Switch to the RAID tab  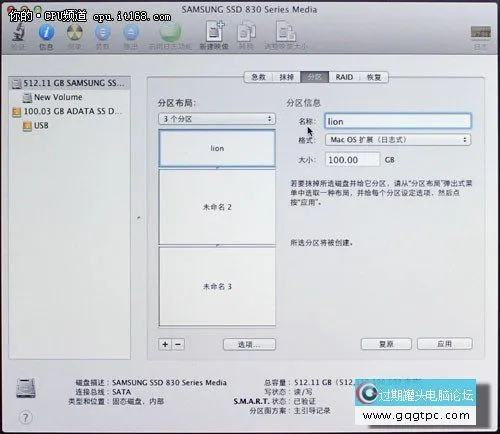(344, 77)
